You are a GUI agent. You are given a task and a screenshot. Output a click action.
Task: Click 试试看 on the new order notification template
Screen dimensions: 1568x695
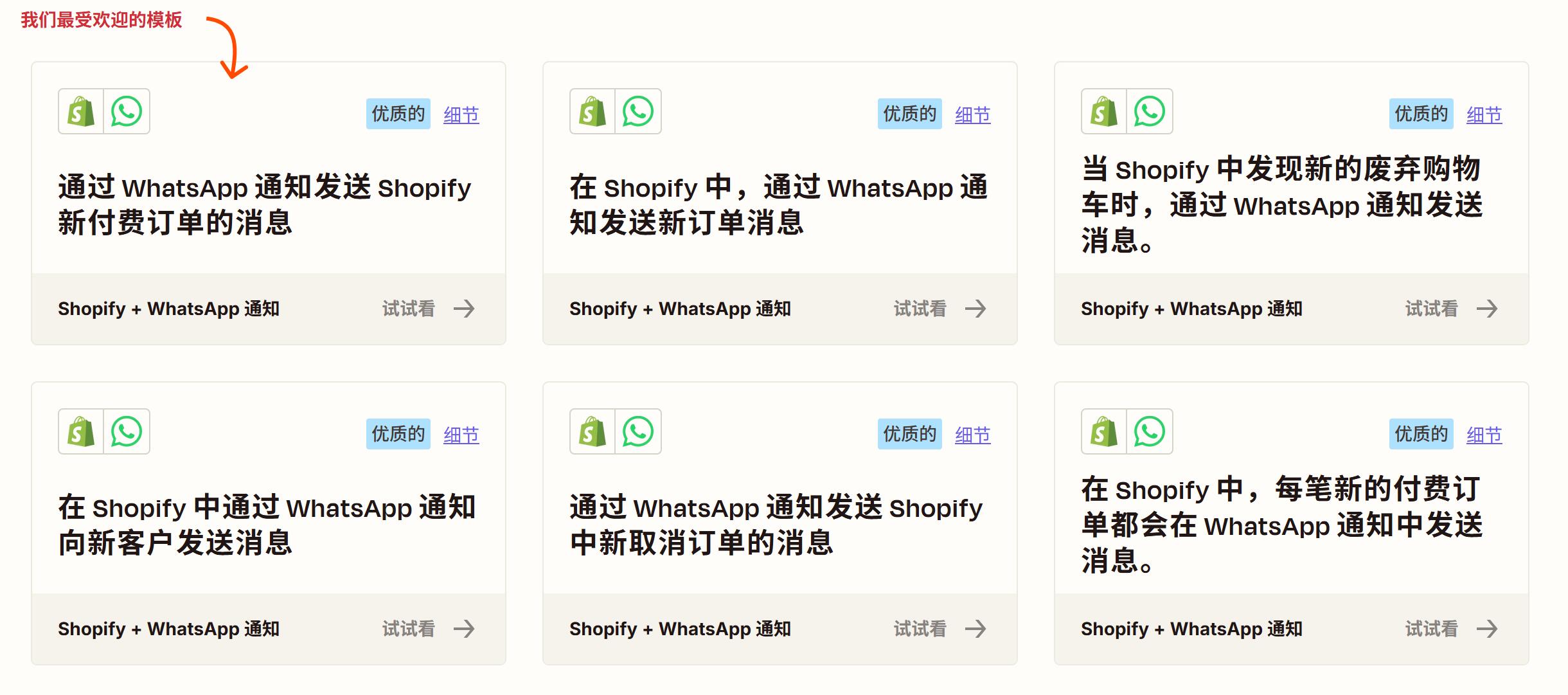point(920,309)
